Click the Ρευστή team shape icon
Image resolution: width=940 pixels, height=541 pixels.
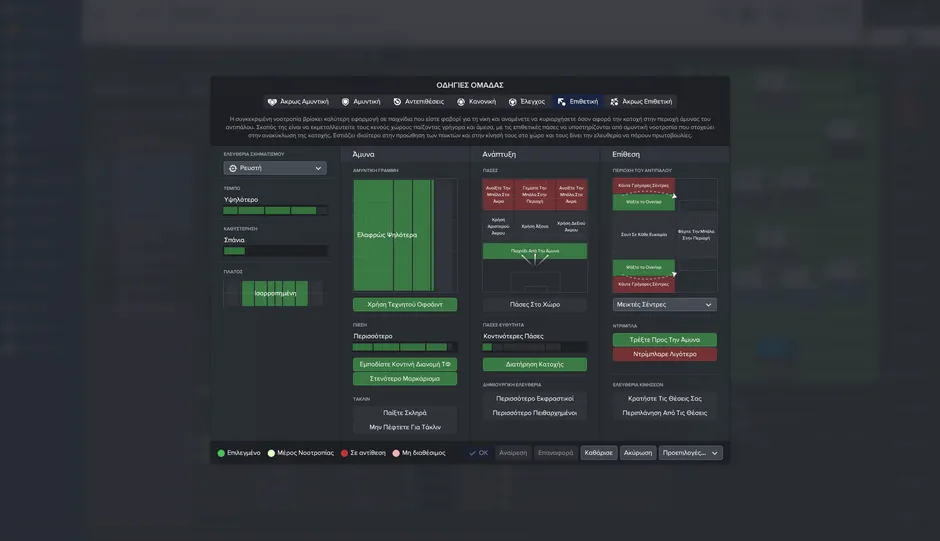233,168
